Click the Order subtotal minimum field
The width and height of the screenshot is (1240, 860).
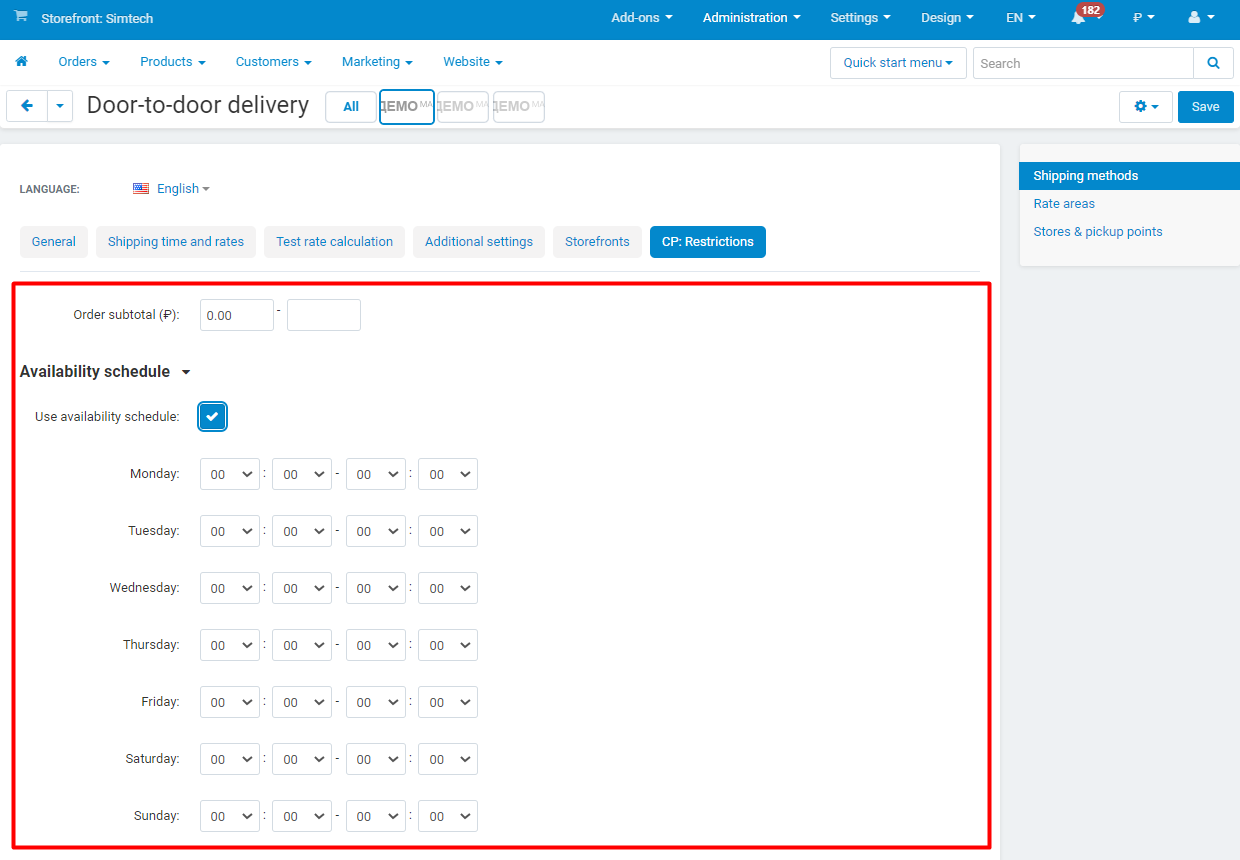pyautogui.click(x=237, y=315)
